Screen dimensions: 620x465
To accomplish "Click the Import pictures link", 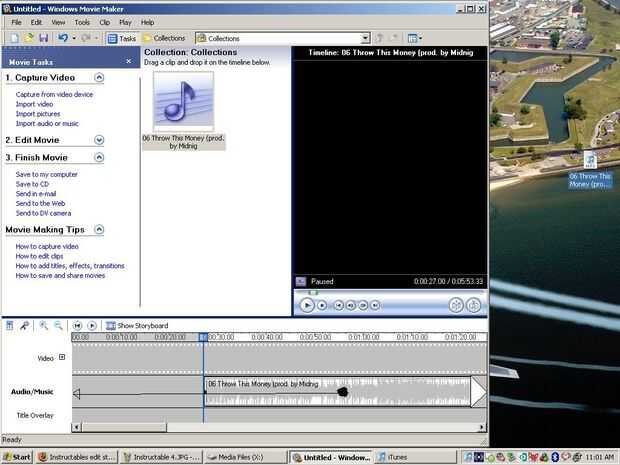I will [x=38, y=114].
